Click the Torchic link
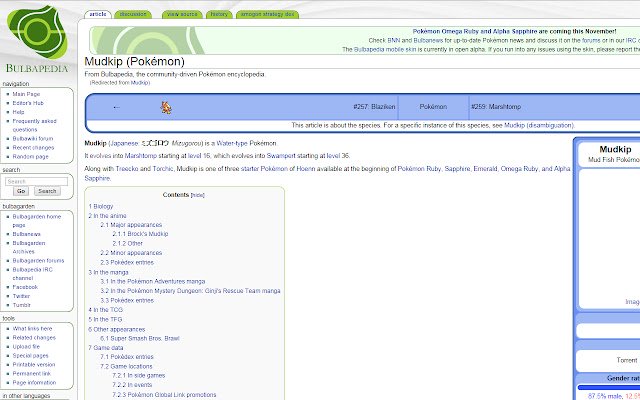 [x=163, y=169]
